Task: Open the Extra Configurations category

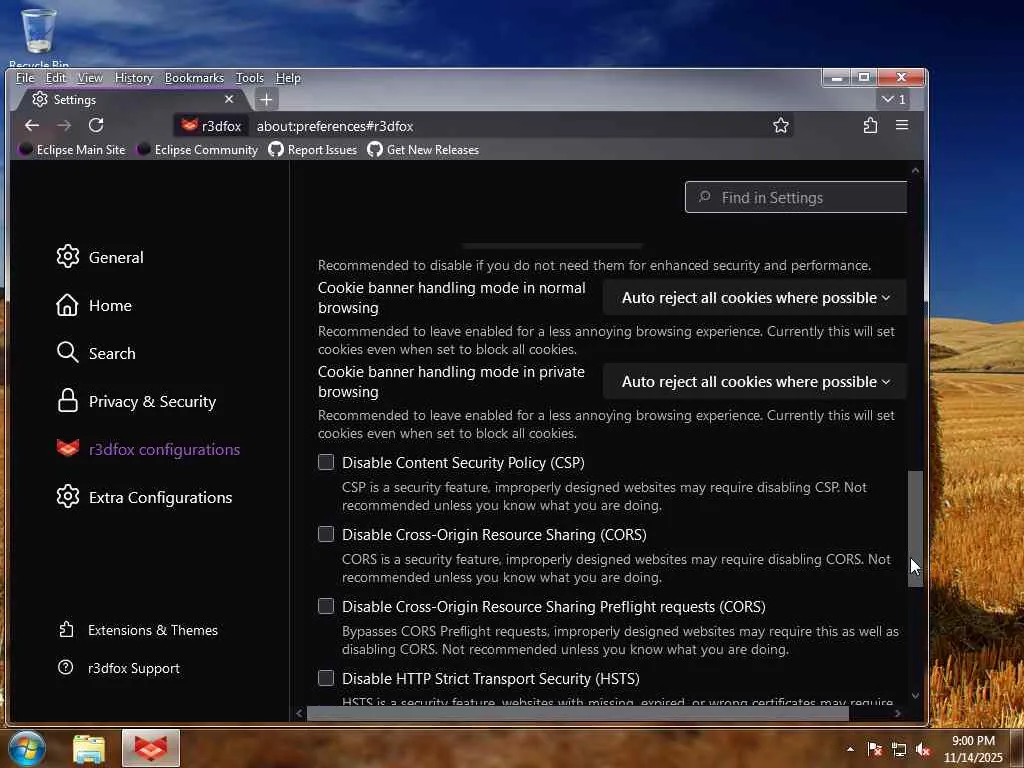Action: click(x=144, y=498)
